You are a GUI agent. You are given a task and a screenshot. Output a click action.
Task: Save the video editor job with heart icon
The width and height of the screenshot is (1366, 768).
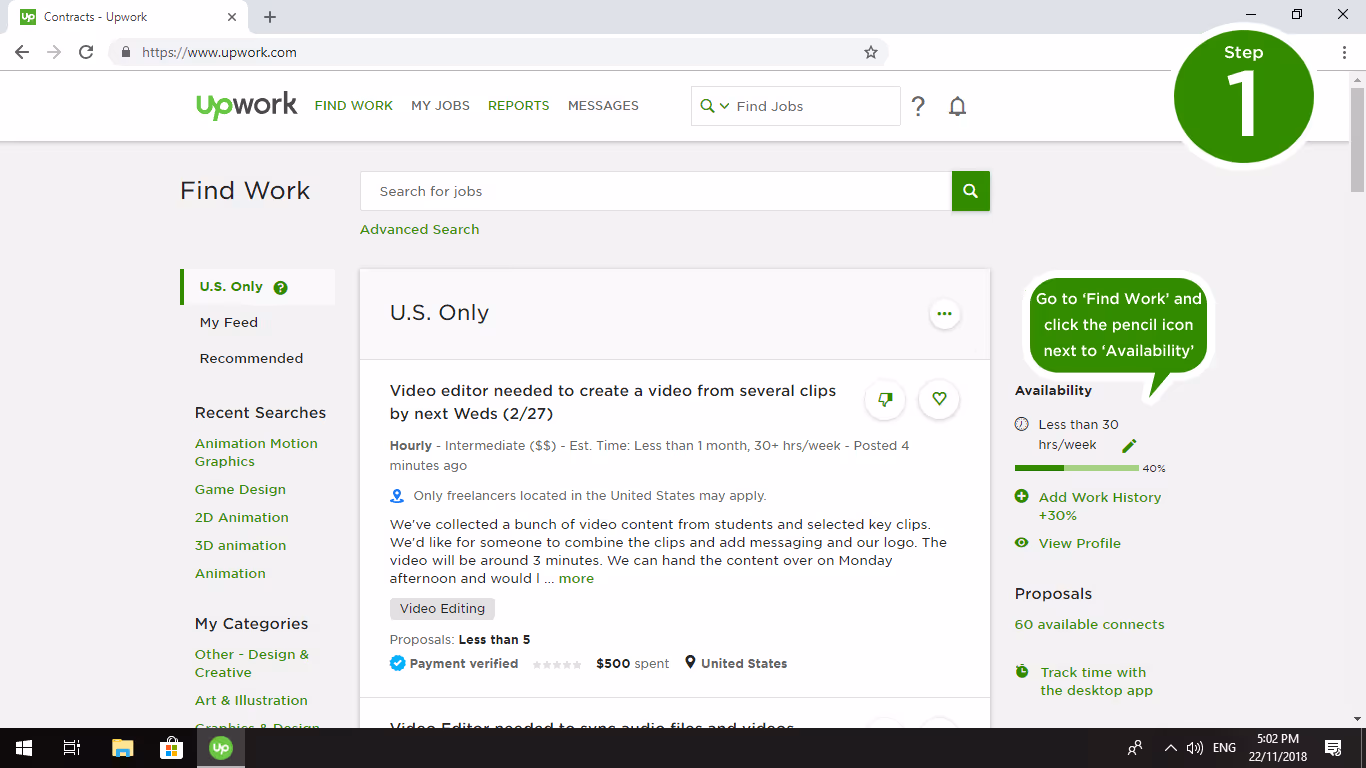click(x=939, y=399)
